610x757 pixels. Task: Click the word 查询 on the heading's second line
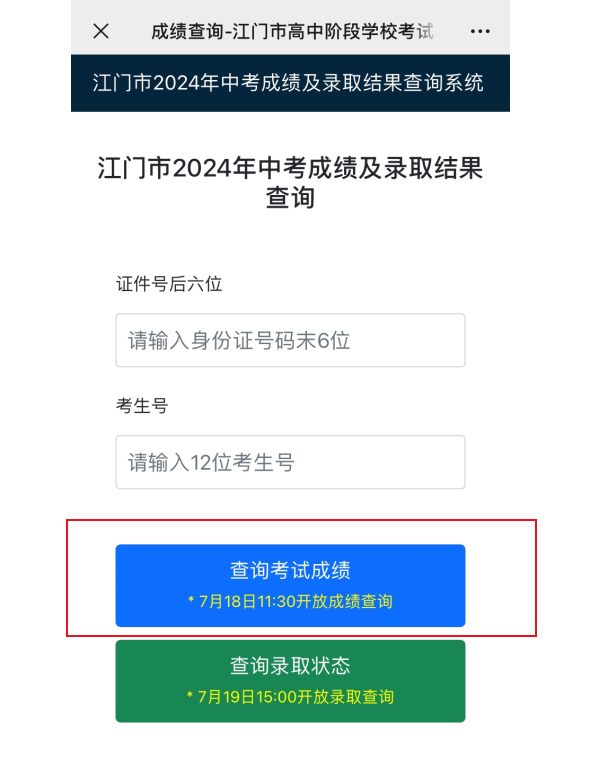click(x=290, y=198)
